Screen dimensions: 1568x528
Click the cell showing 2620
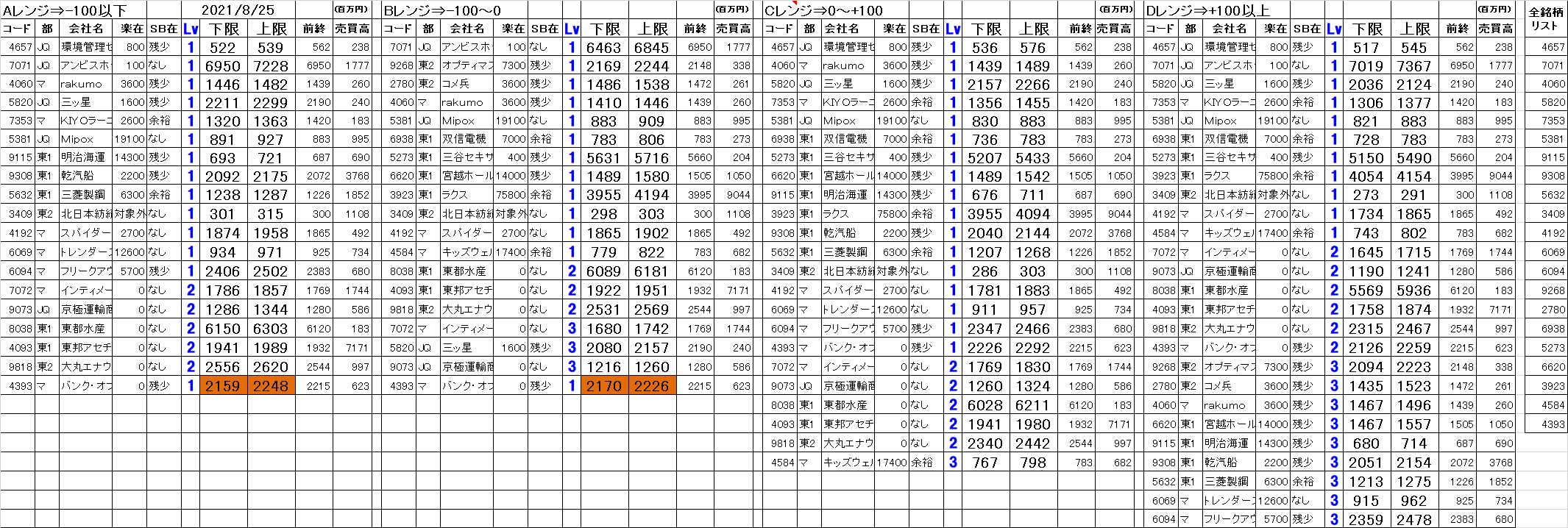(x=271, y=366)
